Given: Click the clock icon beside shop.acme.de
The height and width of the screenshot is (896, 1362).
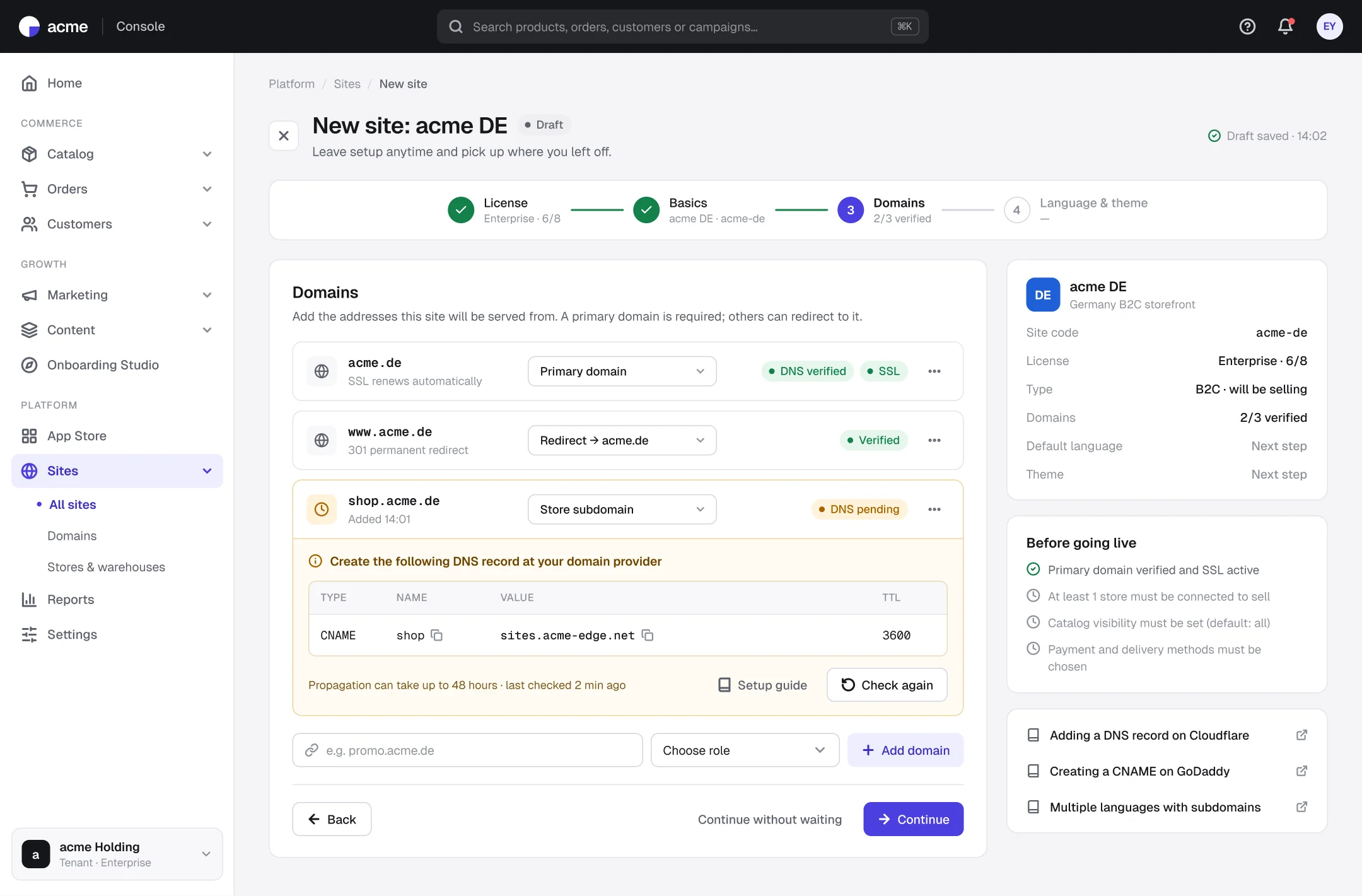Looking at the screenshot, I should 322,509.
